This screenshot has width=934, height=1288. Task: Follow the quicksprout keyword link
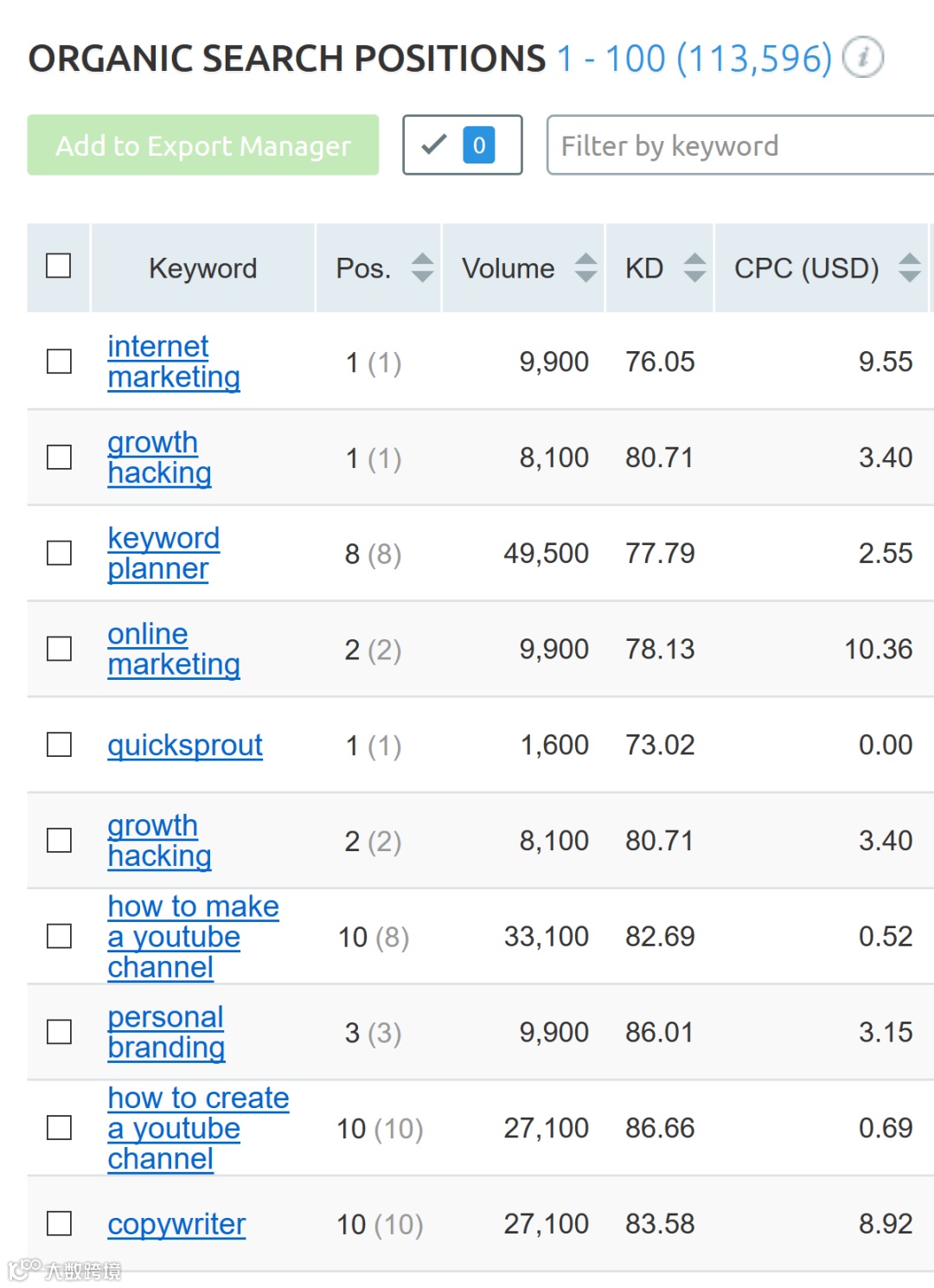pos(185,745)
